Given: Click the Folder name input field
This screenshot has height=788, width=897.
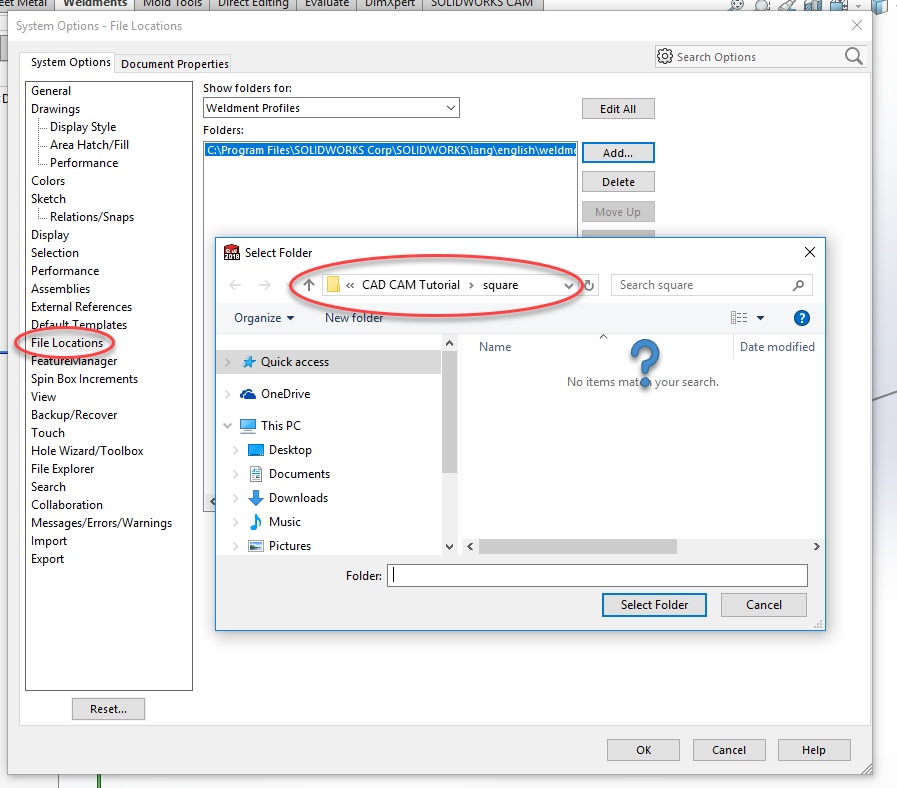Looking at the screenshot, I should click(x=597, y=576).
